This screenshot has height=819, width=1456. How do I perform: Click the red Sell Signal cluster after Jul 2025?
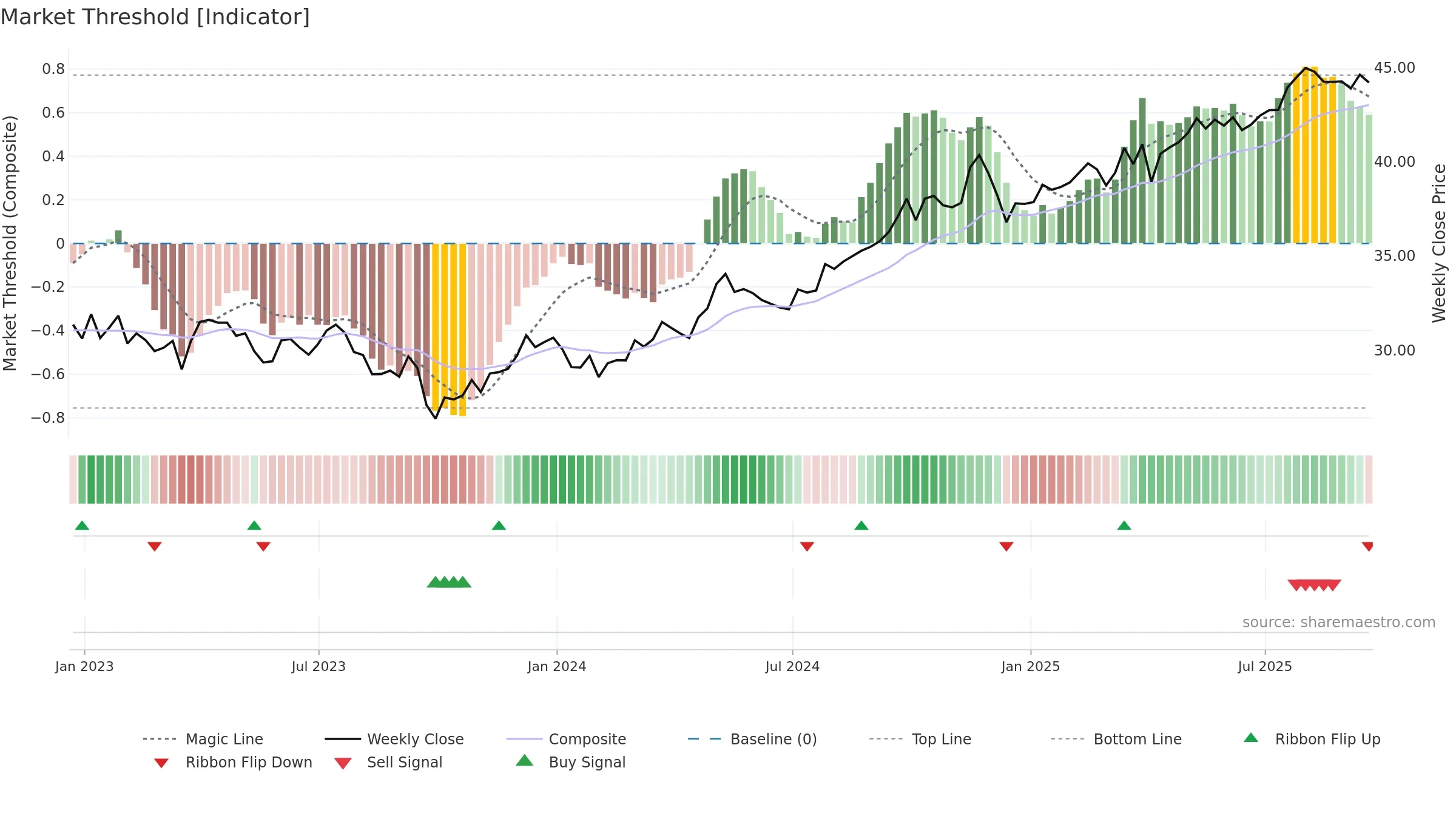(x=1314, y=585)
